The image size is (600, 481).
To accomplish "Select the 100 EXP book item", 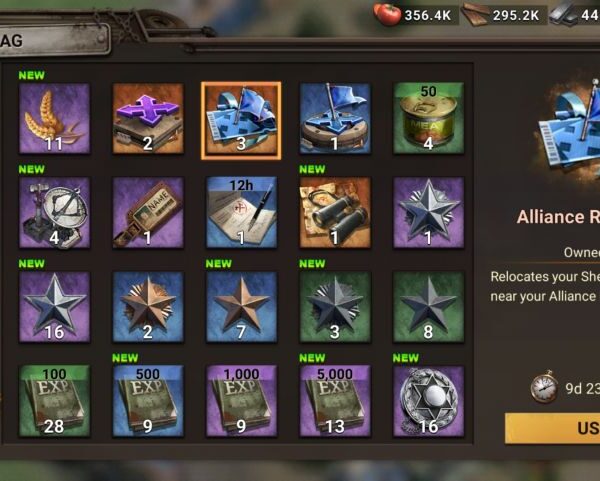I will [54, 401].
